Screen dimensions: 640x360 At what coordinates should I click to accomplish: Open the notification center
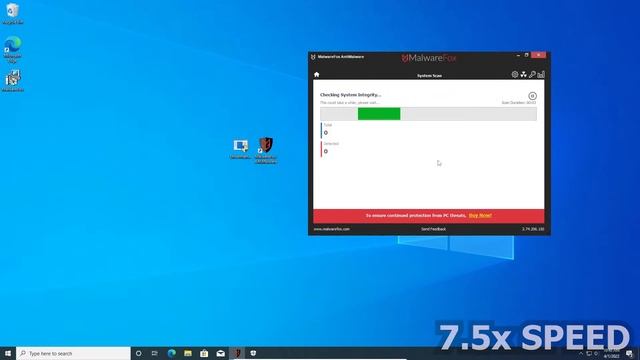click(x=629, y=353)
